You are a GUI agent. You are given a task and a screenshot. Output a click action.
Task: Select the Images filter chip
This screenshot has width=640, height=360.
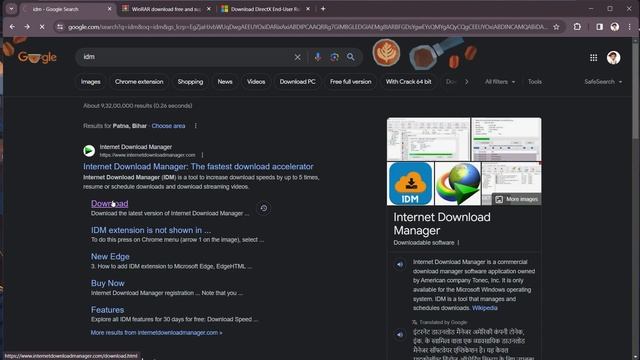tap(91, 82)
